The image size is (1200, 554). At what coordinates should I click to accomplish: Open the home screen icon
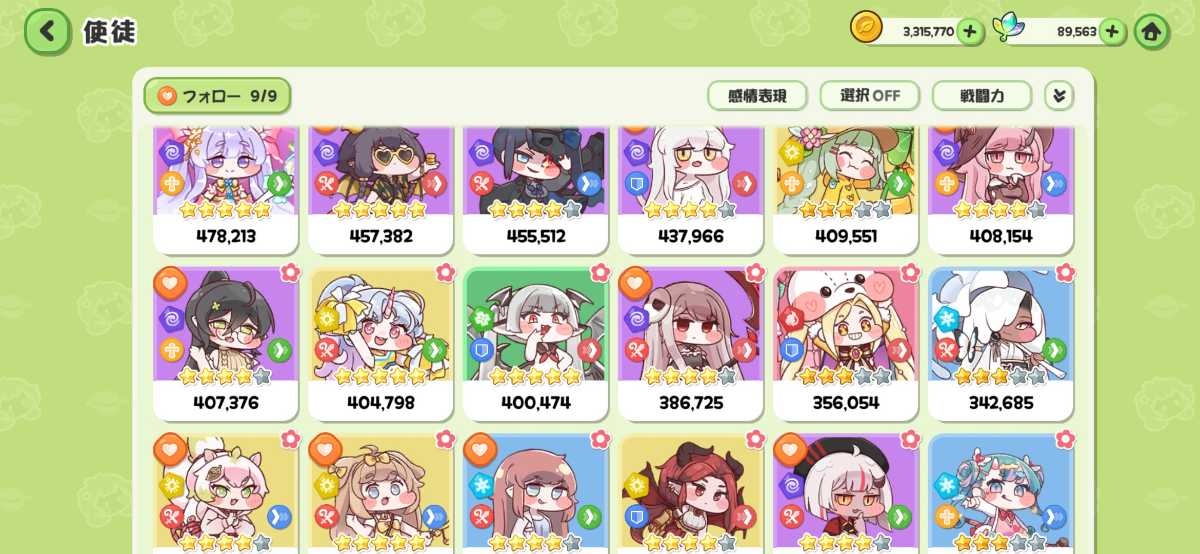coord(1152,32)
